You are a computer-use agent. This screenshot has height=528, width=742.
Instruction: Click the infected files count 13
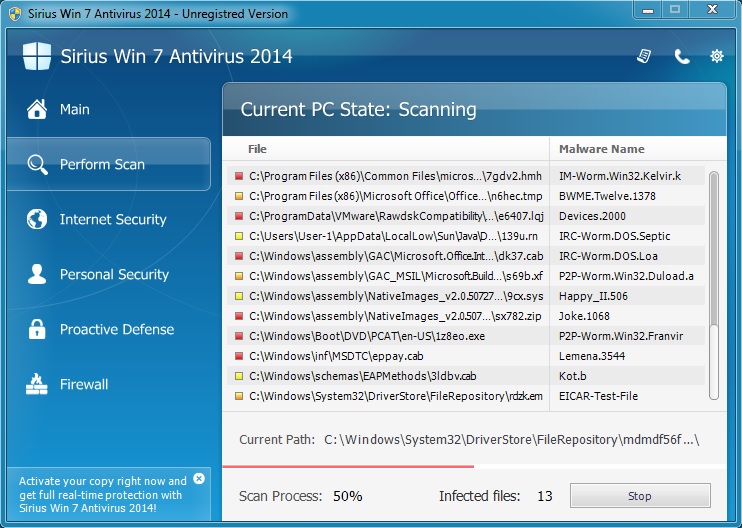(545, 496)
